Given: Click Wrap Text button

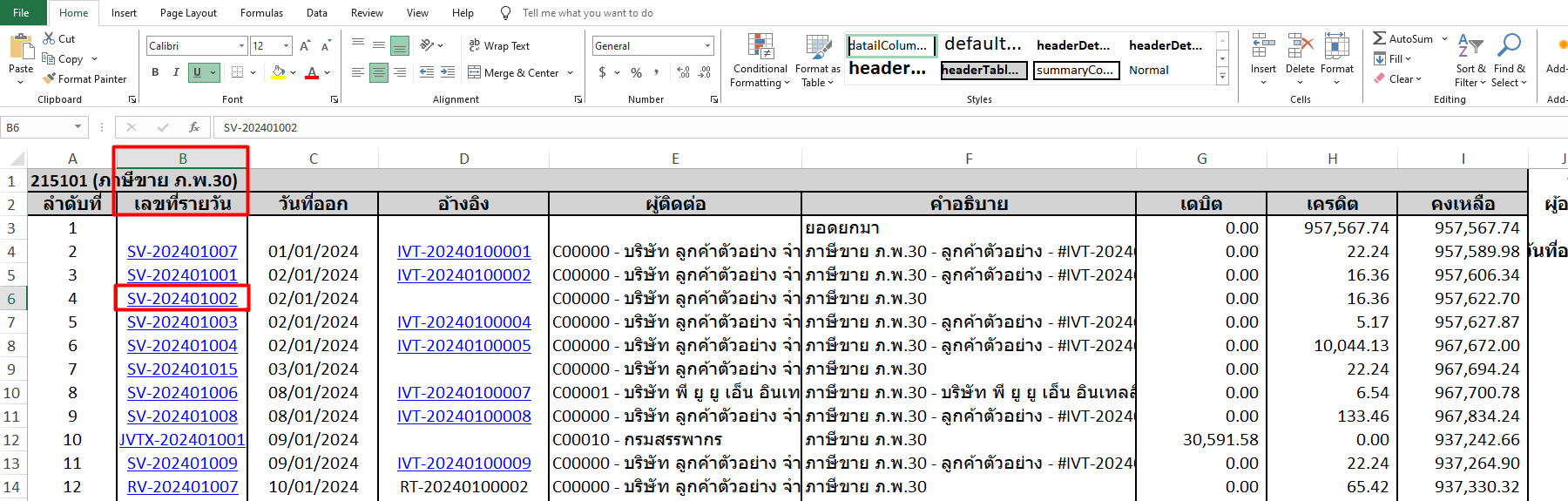Looking at the screenshot, I should pyautogui.click(x=499, y=45).
